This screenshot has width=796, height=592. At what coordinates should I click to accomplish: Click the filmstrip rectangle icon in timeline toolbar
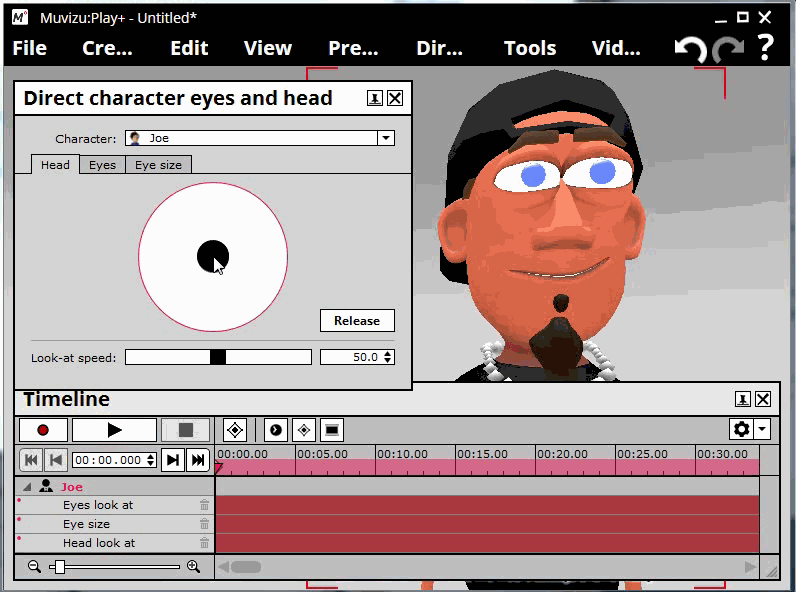tap(332, 431)
